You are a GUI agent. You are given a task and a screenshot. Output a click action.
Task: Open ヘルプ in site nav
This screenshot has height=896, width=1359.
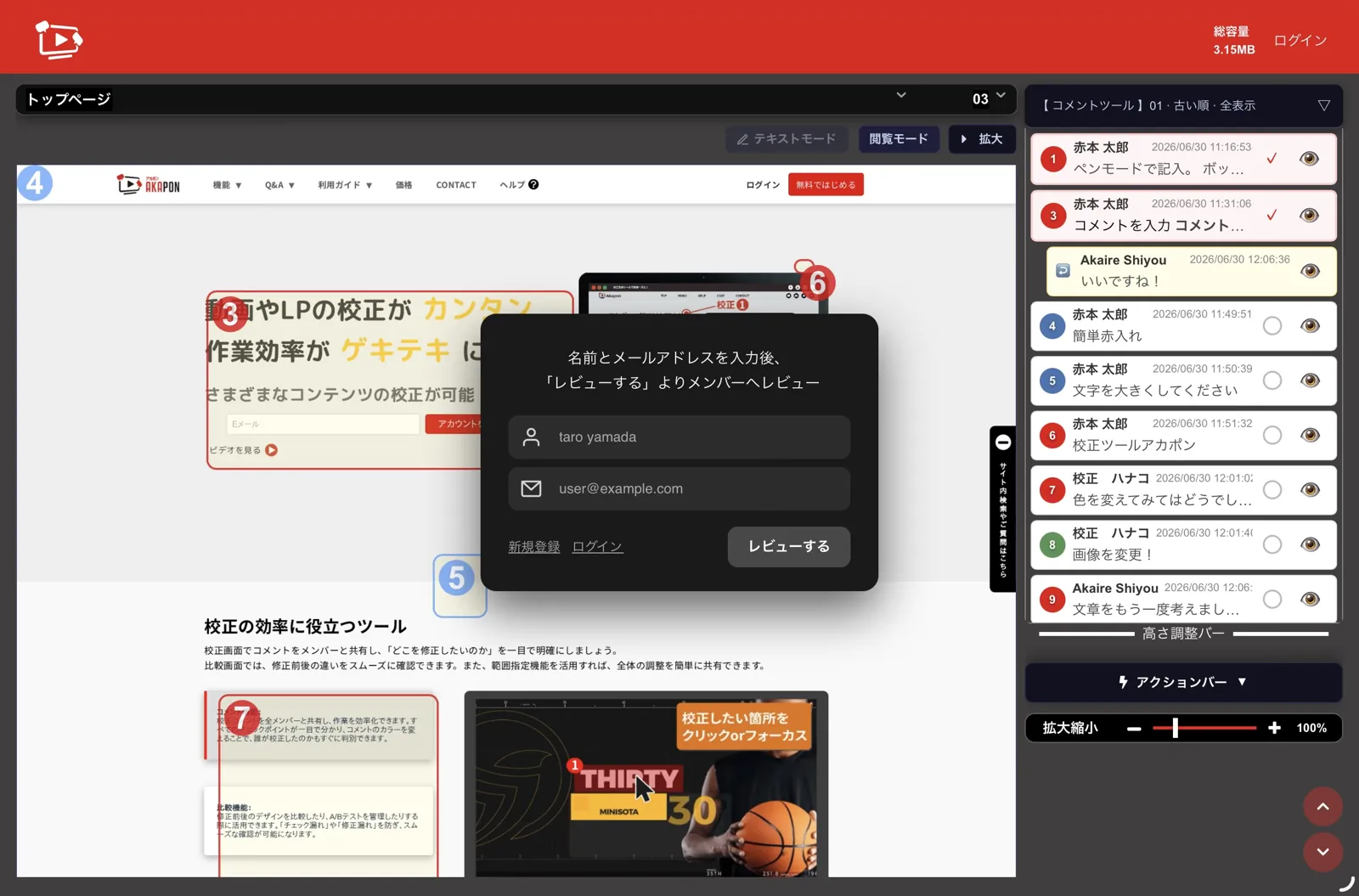click(x=519, y=184)
